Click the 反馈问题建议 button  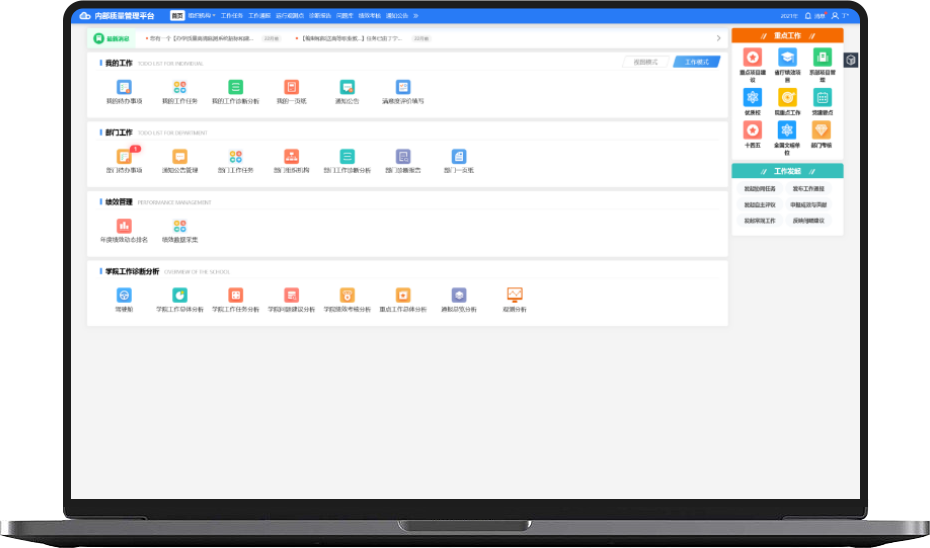809,220
